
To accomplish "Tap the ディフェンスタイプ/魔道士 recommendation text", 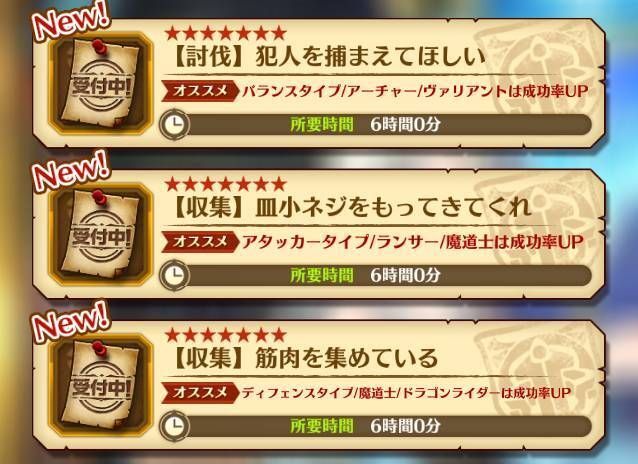I will (x=406, y=393).
